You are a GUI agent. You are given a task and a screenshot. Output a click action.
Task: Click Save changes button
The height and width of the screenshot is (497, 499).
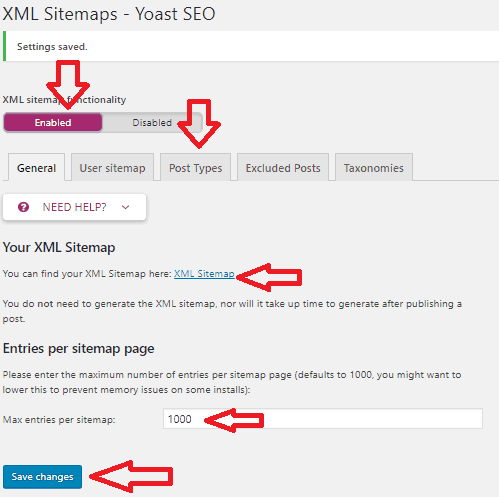(x=42, y=477)
